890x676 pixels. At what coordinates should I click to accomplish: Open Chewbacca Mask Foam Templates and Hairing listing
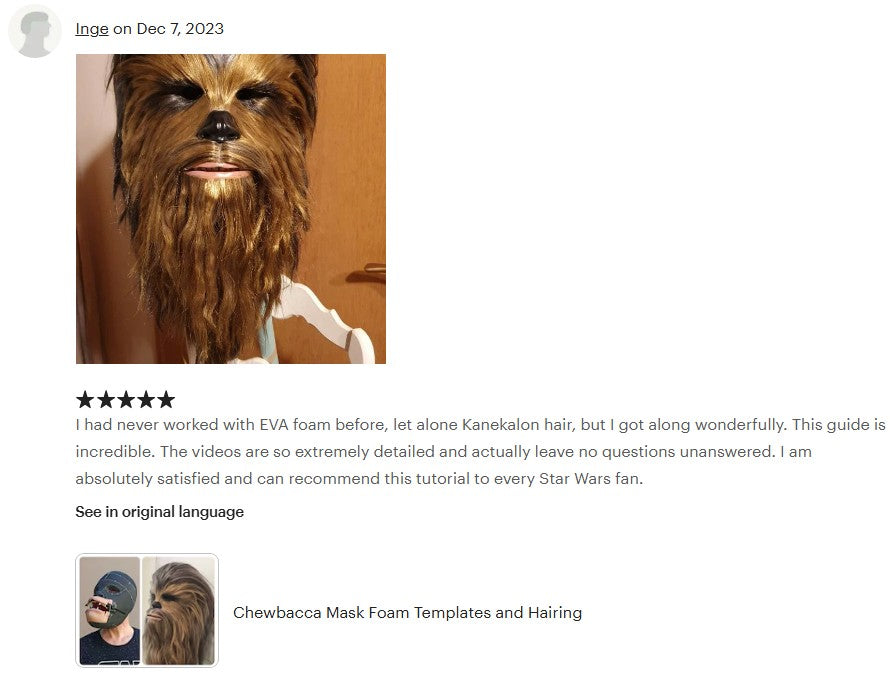pyautogui.click(x=408, y=612)
